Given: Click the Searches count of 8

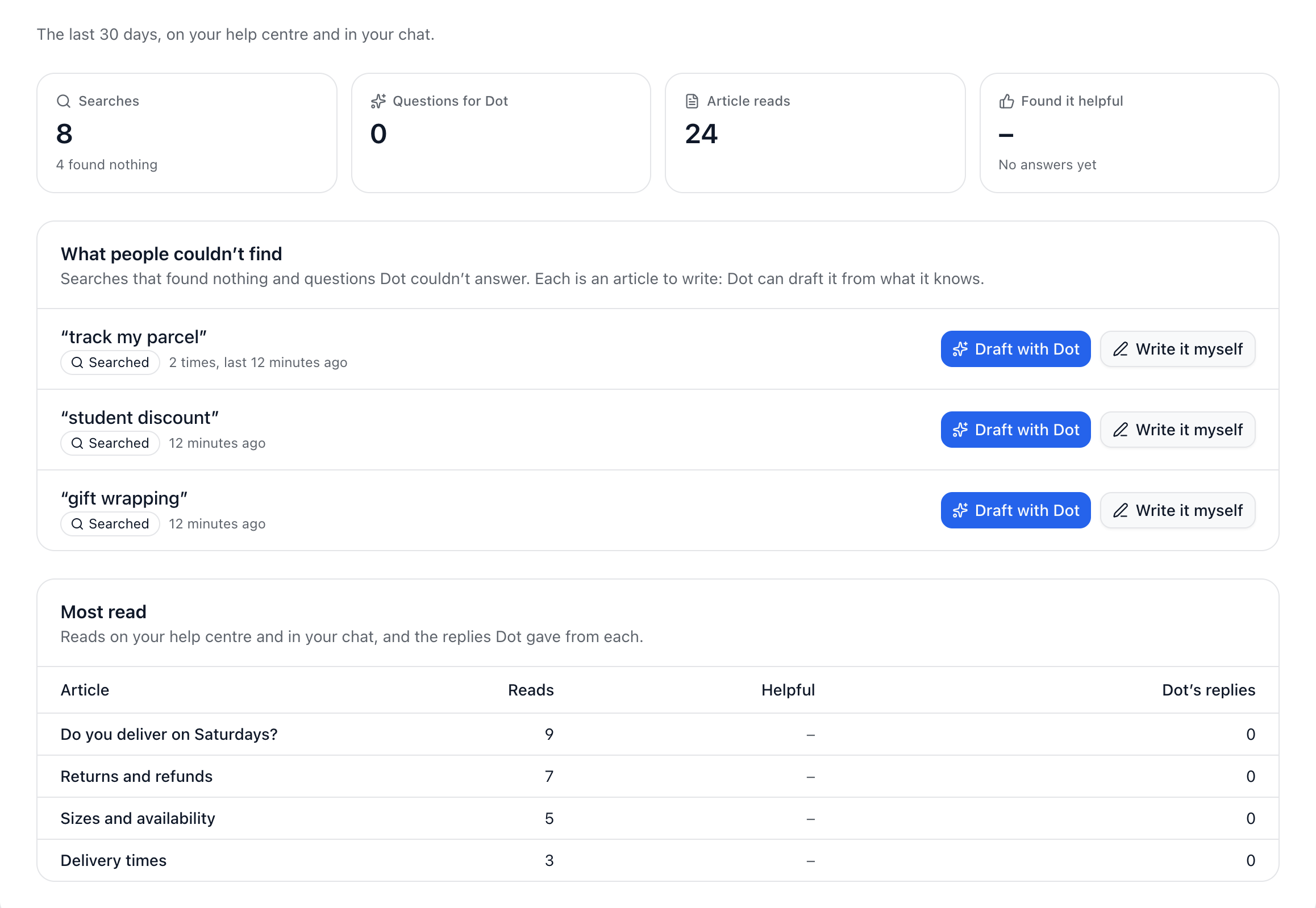Looking at the screenshot, I should click(64, 134).
